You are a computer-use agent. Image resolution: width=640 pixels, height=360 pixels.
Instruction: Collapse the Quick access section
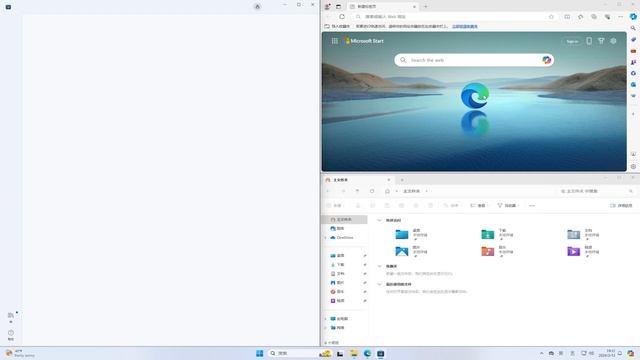point(379,220)
